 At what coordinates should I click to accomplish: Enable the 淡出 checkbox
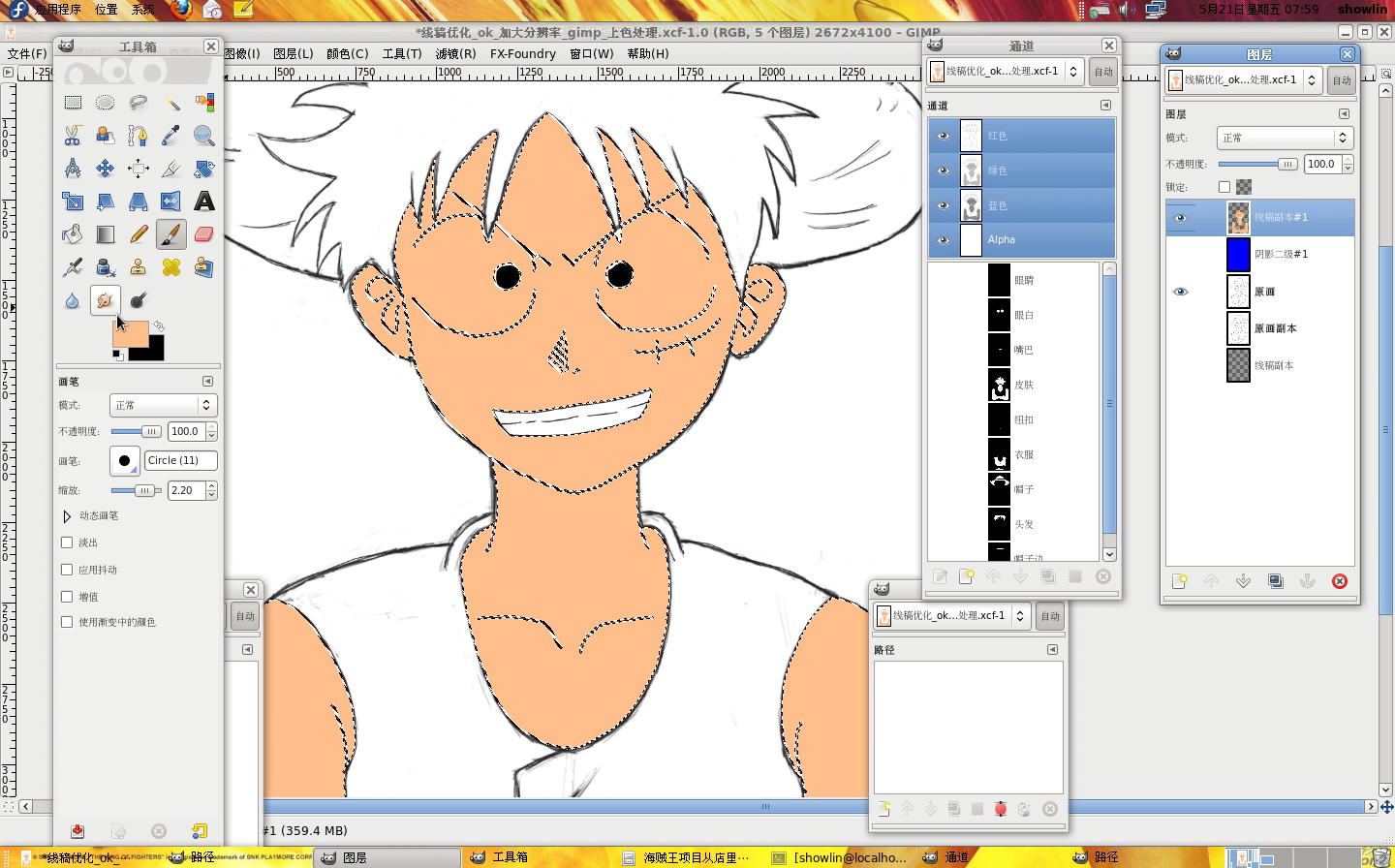(67, 542)
